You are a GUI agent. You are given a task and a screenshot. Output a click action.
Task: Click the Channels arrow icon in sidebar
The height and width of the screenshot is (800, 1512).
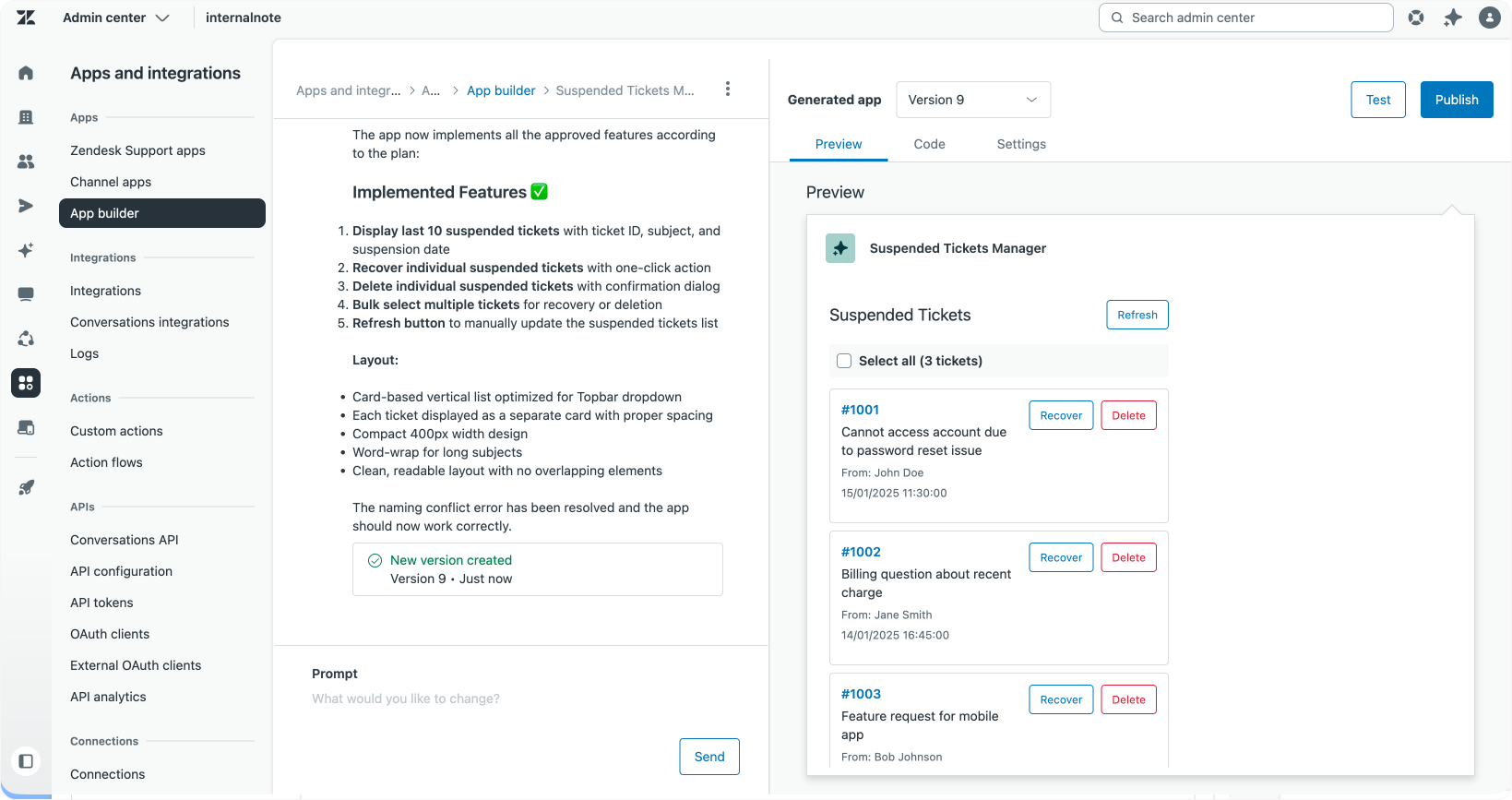26,206
